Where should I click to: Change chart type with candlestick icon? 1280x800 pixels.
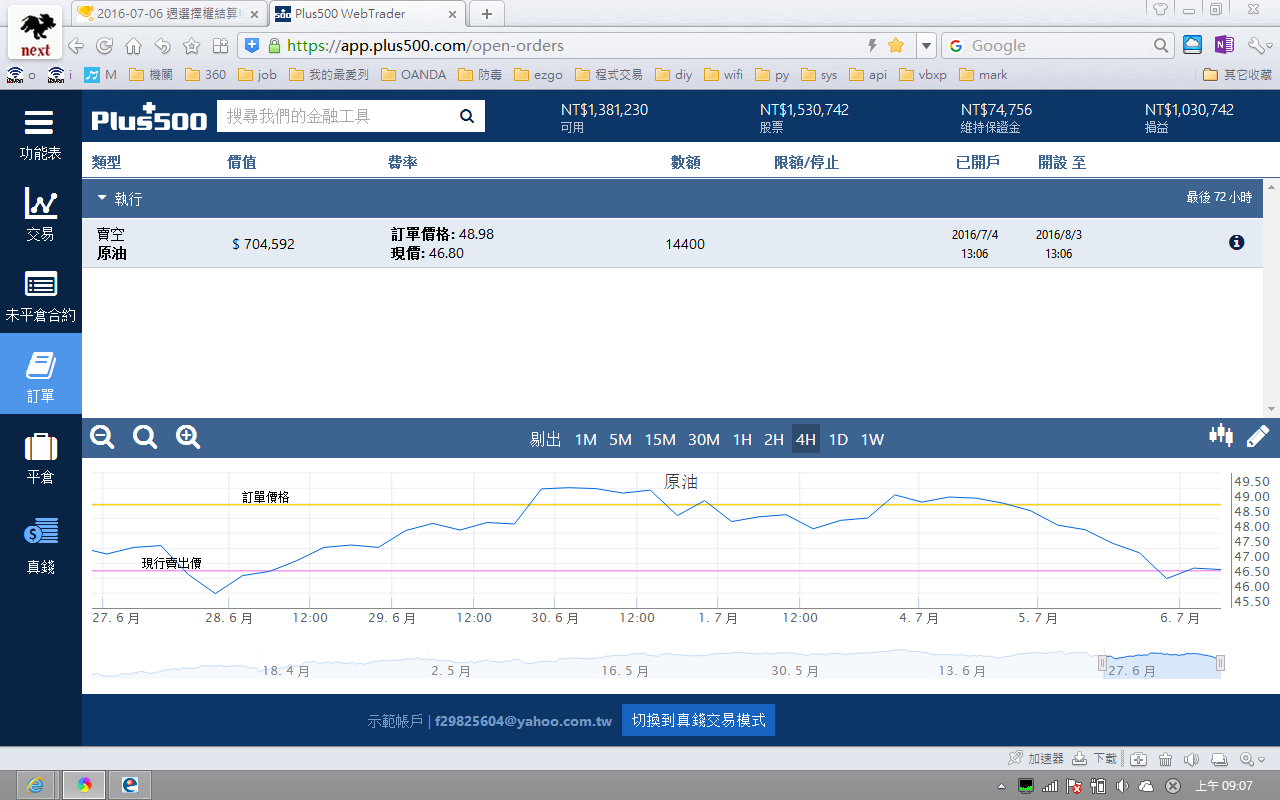[1221, 435]
